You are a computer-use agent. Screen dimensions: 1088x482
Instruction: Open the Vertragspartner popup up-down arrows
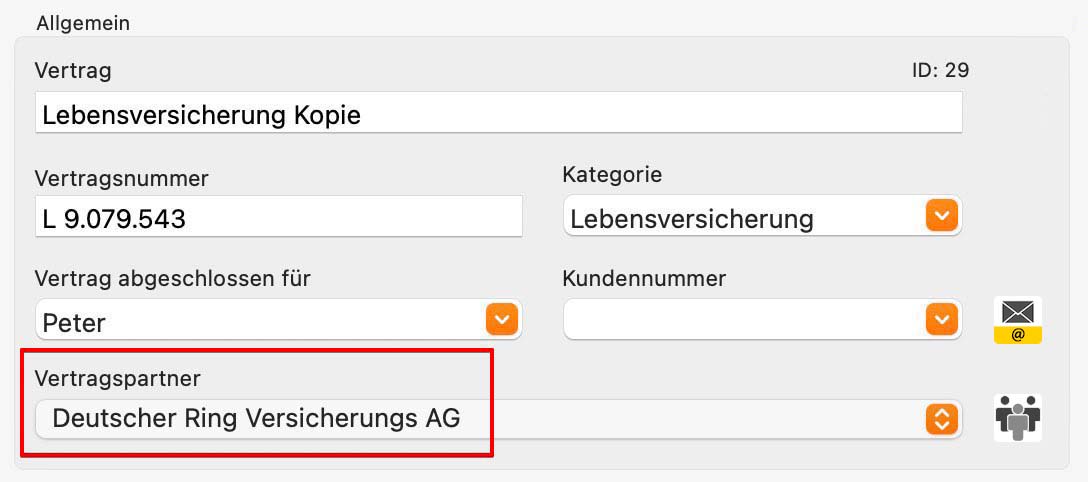point(942,419)
